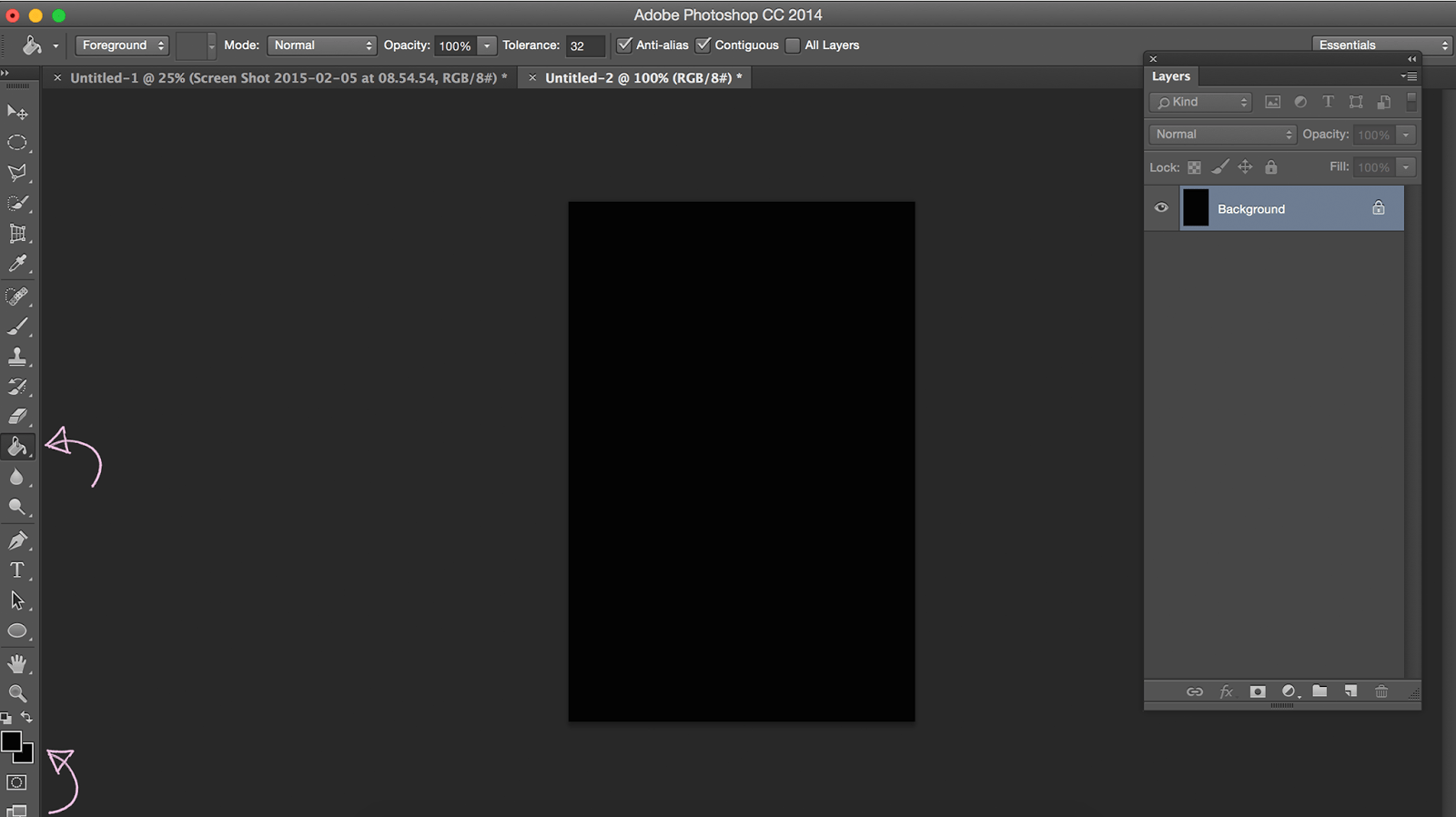Select the Spot Healing Brush tool
1456x817 pixels.
point(17,296)
